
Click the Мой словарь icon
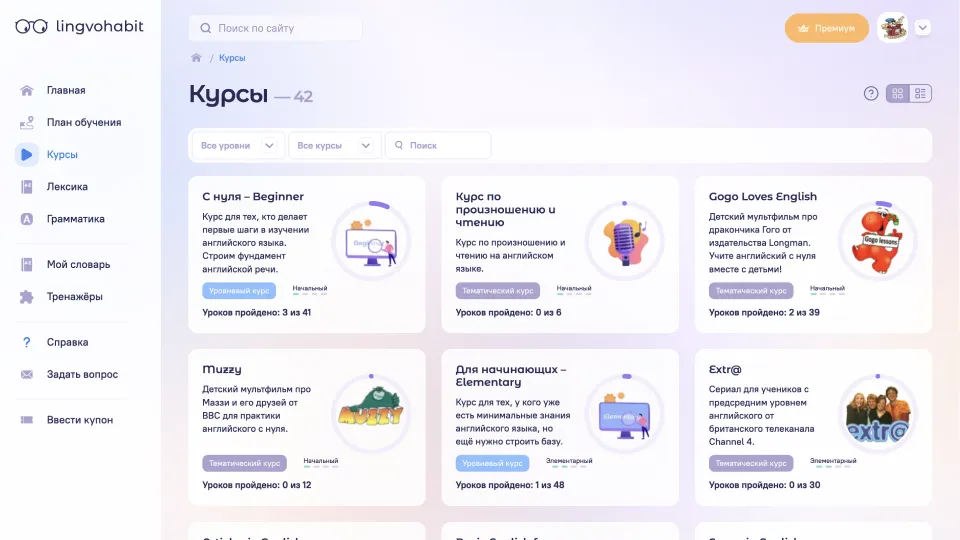click(26, 264)
